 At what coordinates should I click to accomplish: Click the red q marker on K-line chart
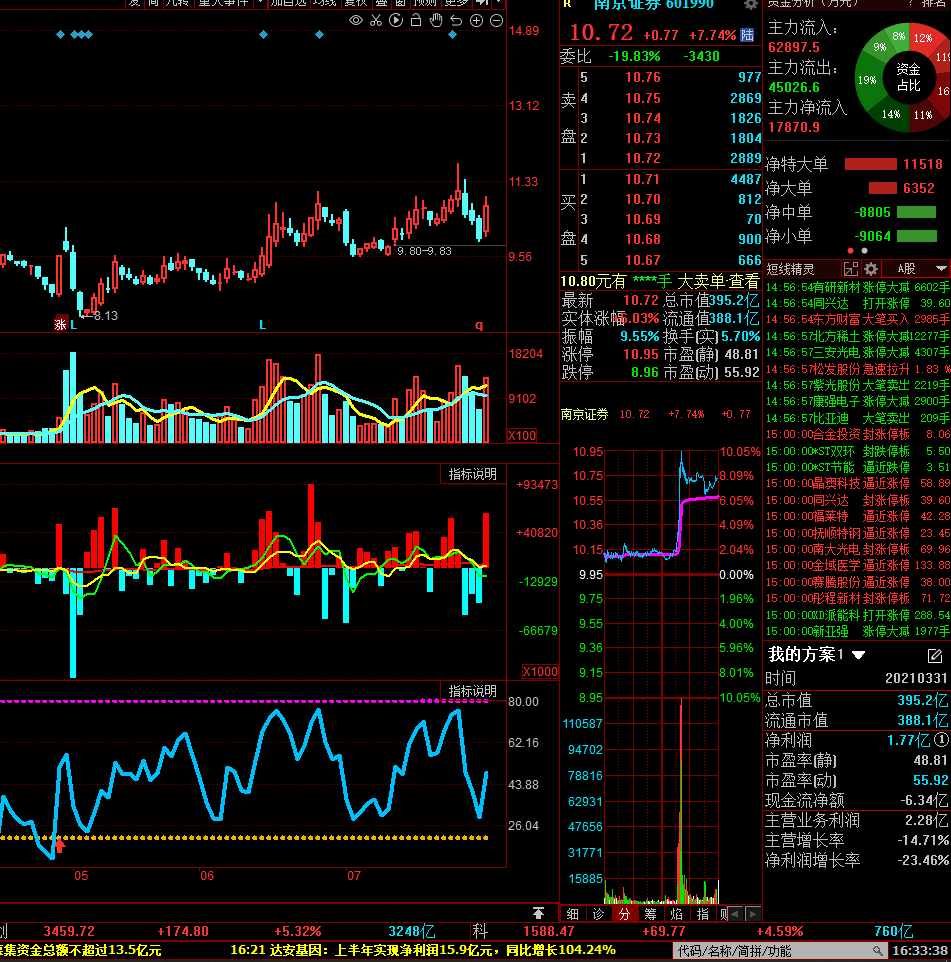[479, 325]
